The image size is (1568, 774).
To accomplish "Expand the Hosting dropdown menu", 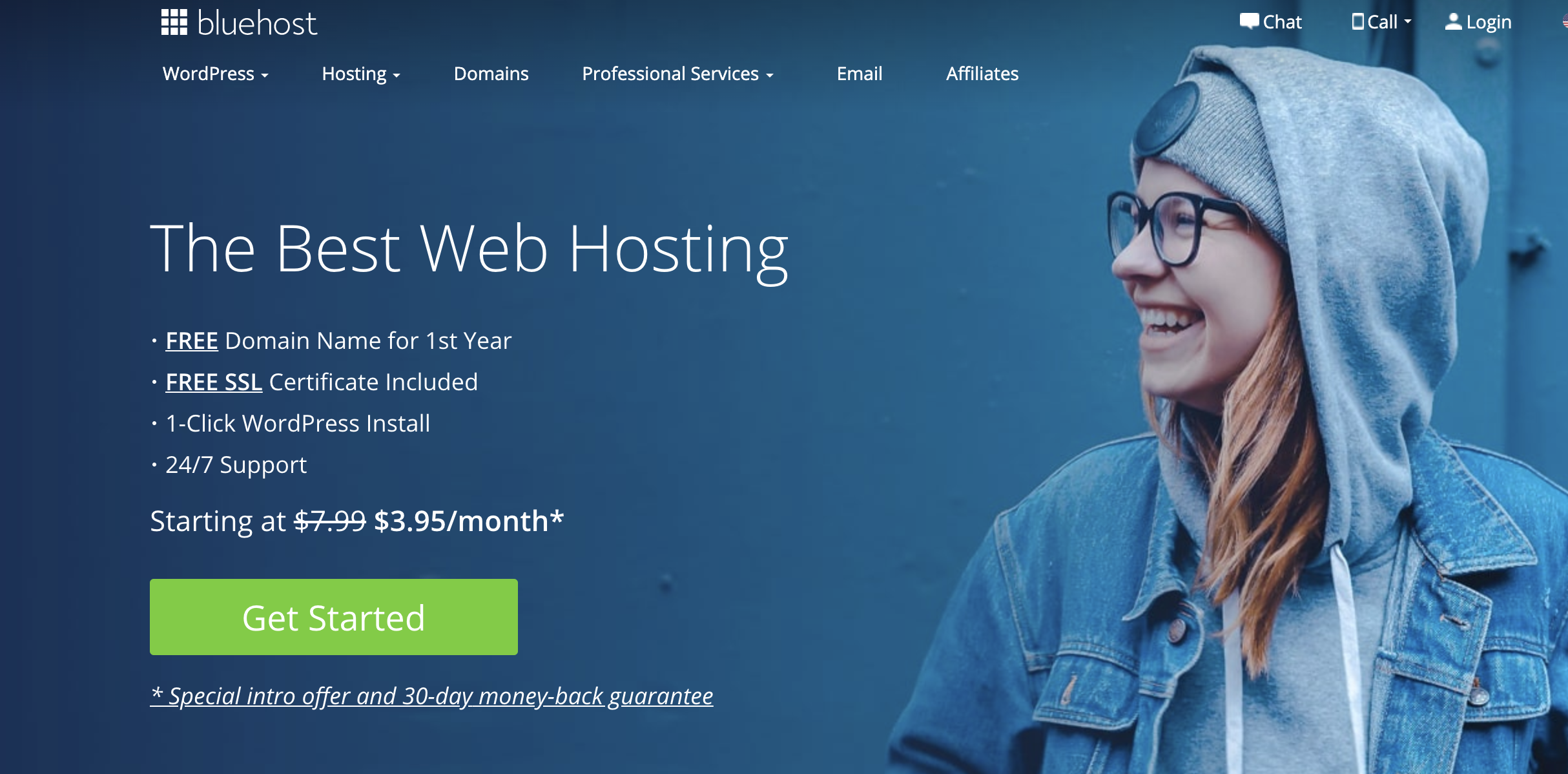I will click(x=361, y=74).
